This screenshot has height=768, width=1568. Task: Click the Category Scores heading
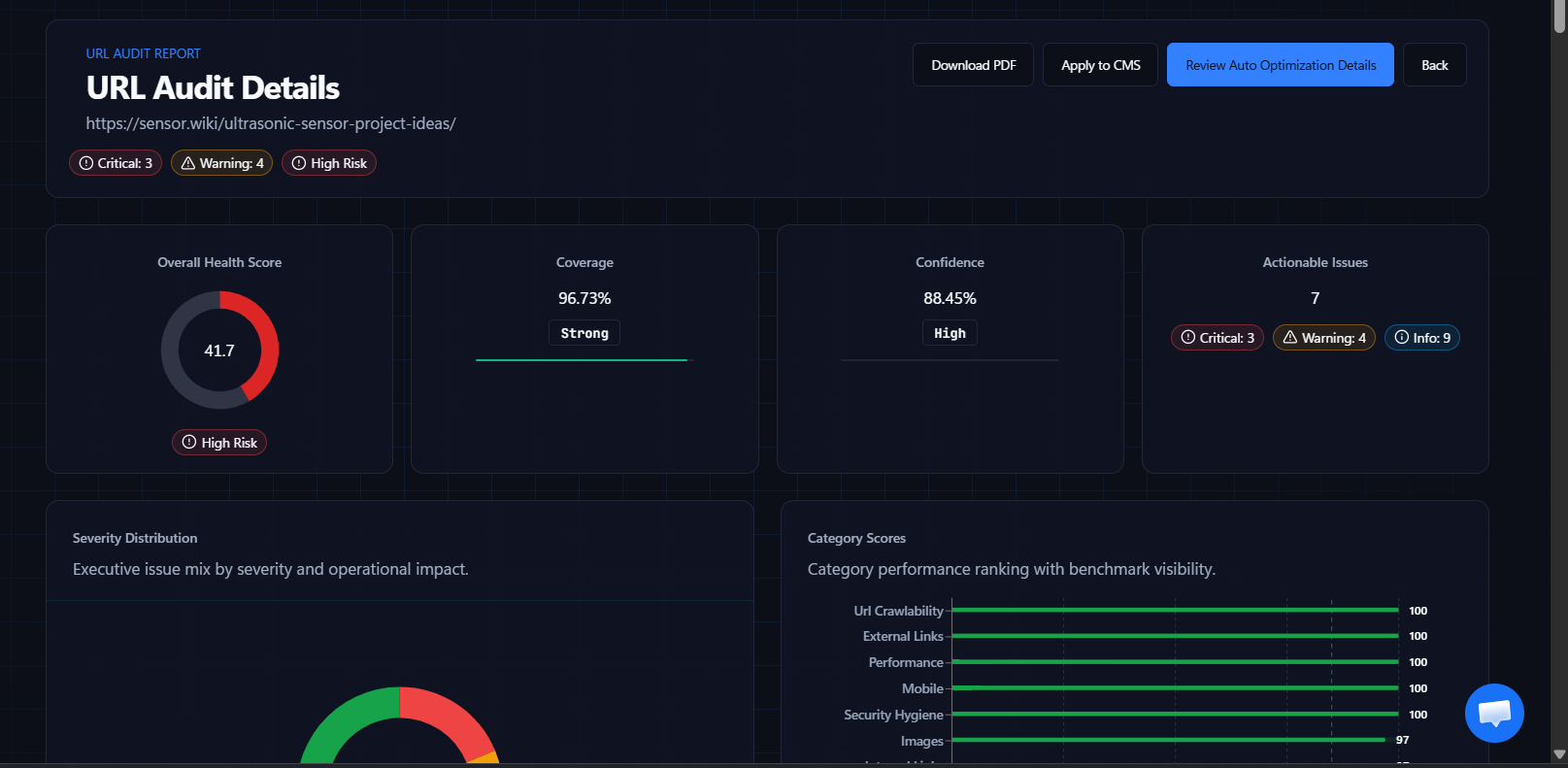pos(856,538)
